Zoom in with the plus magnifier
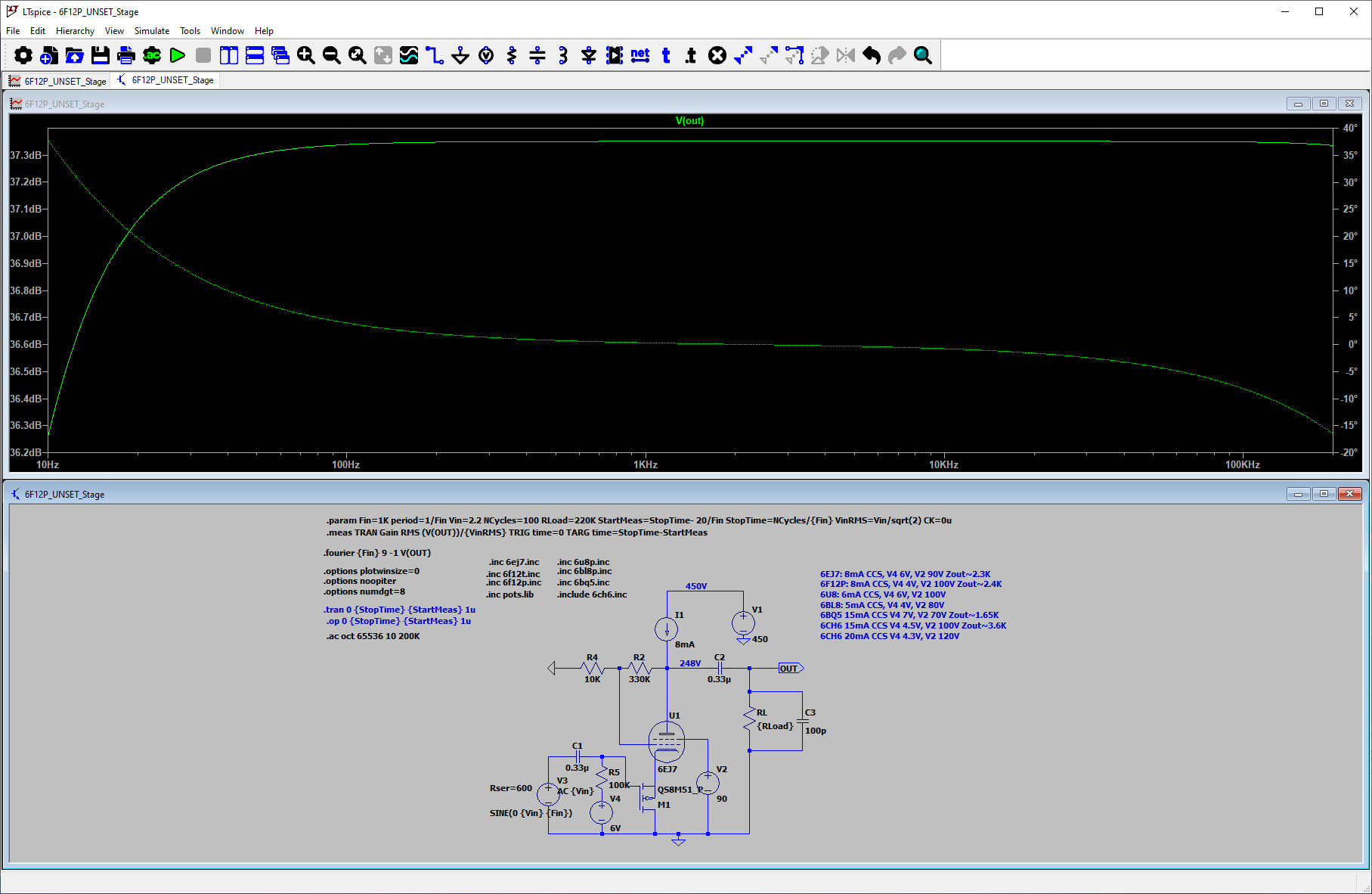Screen dimensions: 1372x894 [x=306, y=55]
